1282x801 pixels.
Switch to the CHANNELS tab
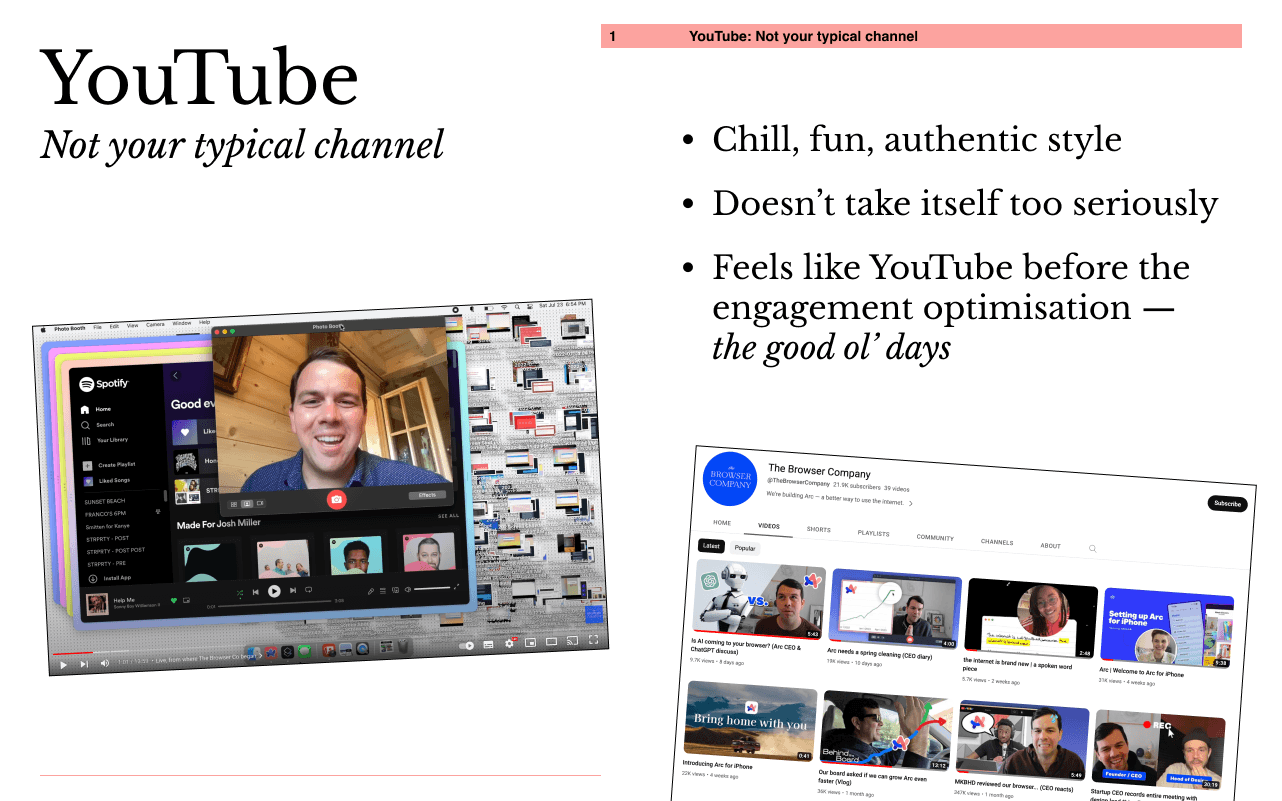point(997,542)
